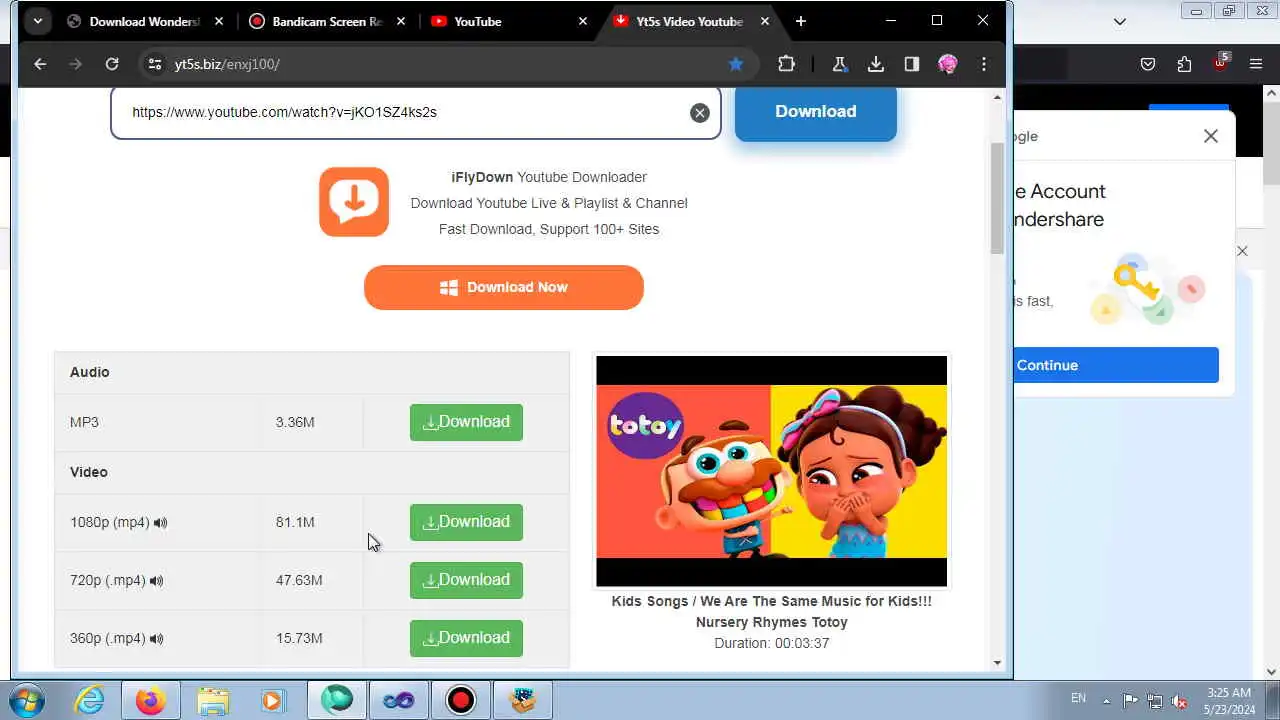Open Windows Explorer folder from the taskbar

213,700
